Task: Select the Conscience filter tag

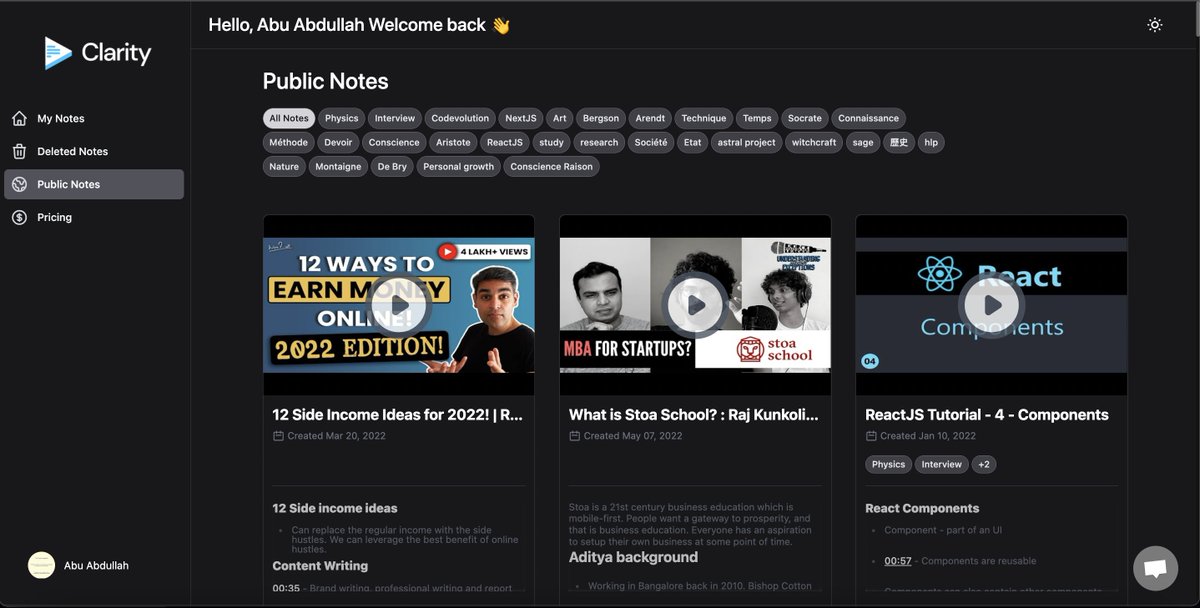Action: coord(394,142)
